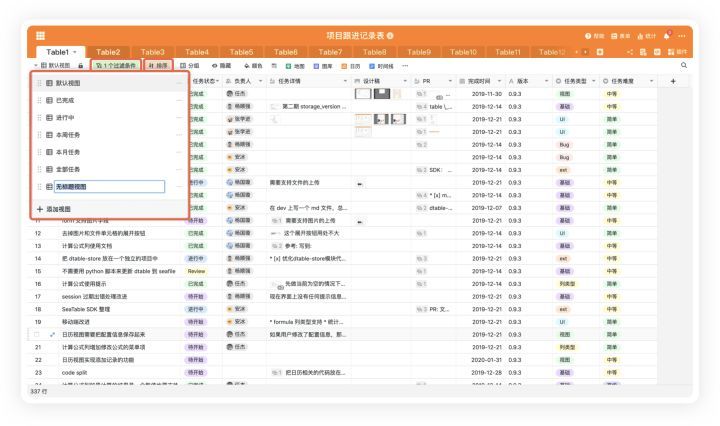Select the 已完成 view
Viewport: 720px width, 426px height.
[x=110, y=101]
